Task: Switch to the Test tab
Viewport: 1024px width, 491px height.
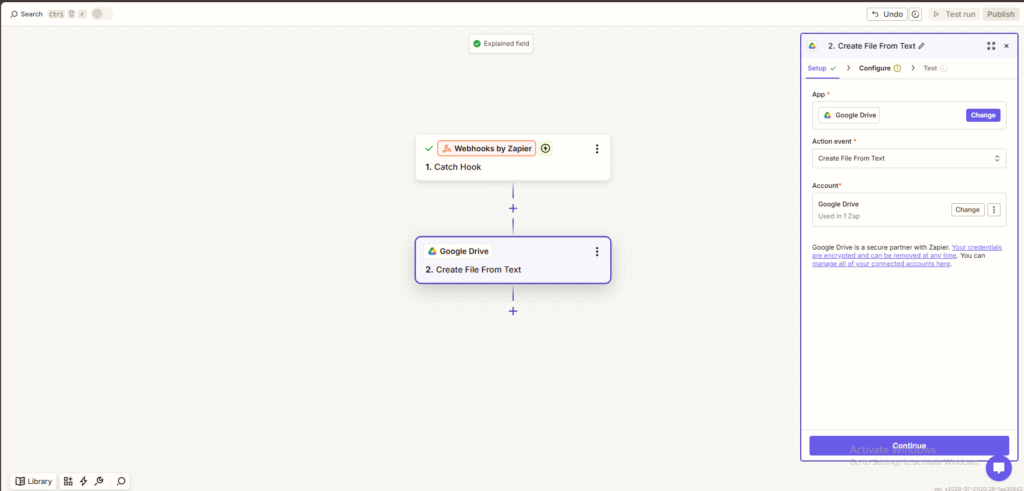Action: (x=935, y=68)
